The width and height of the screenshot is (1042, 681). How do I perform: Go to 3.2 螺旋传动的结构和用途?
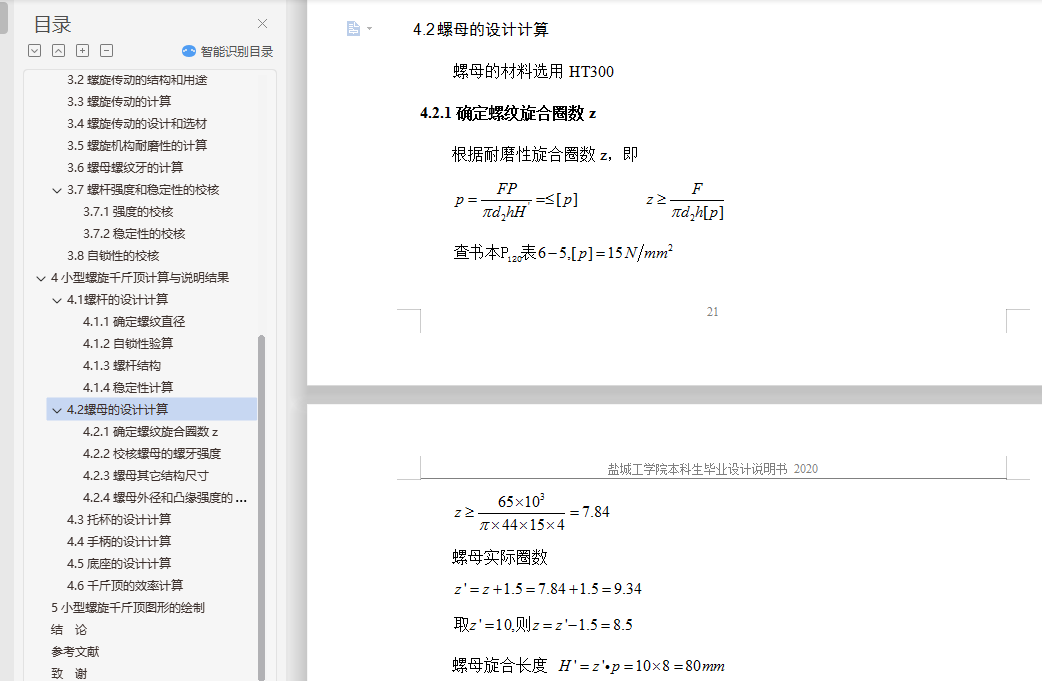pos(137,80)
